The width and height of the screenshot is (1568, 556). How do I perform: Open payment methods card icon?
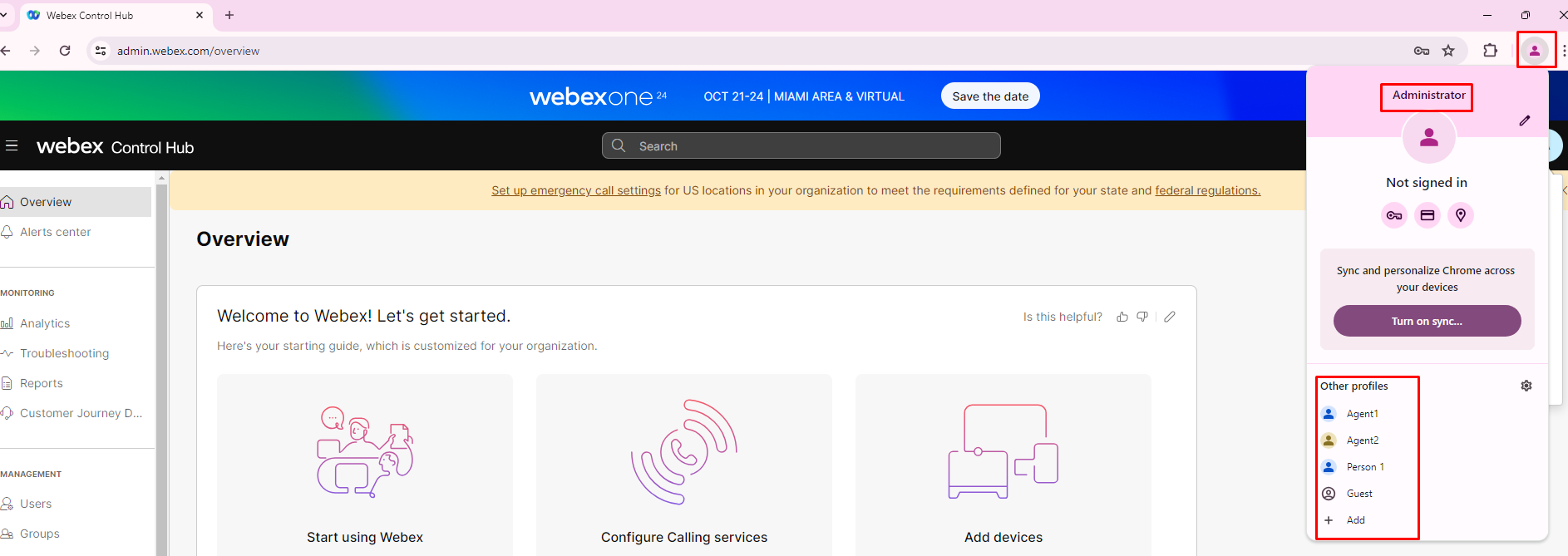pos(1427,215)
